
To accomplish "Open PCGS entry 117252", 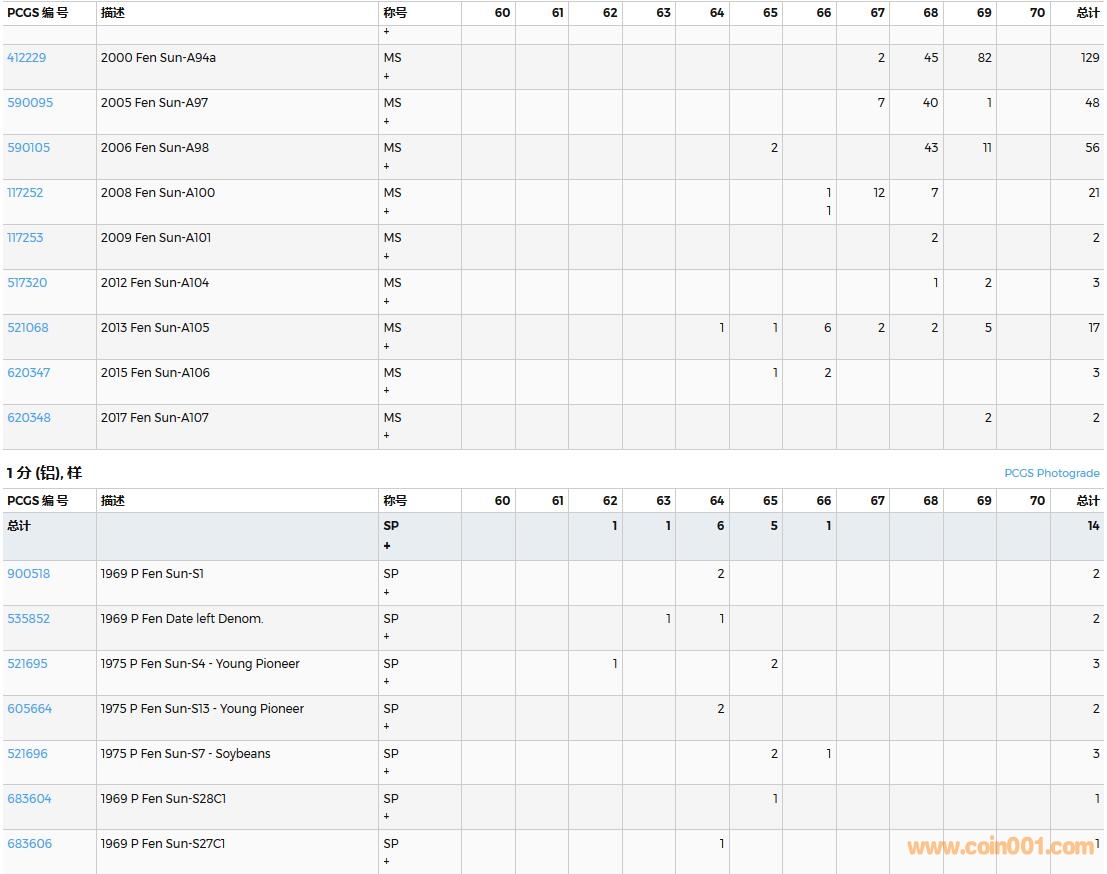I will coord(26,193).
